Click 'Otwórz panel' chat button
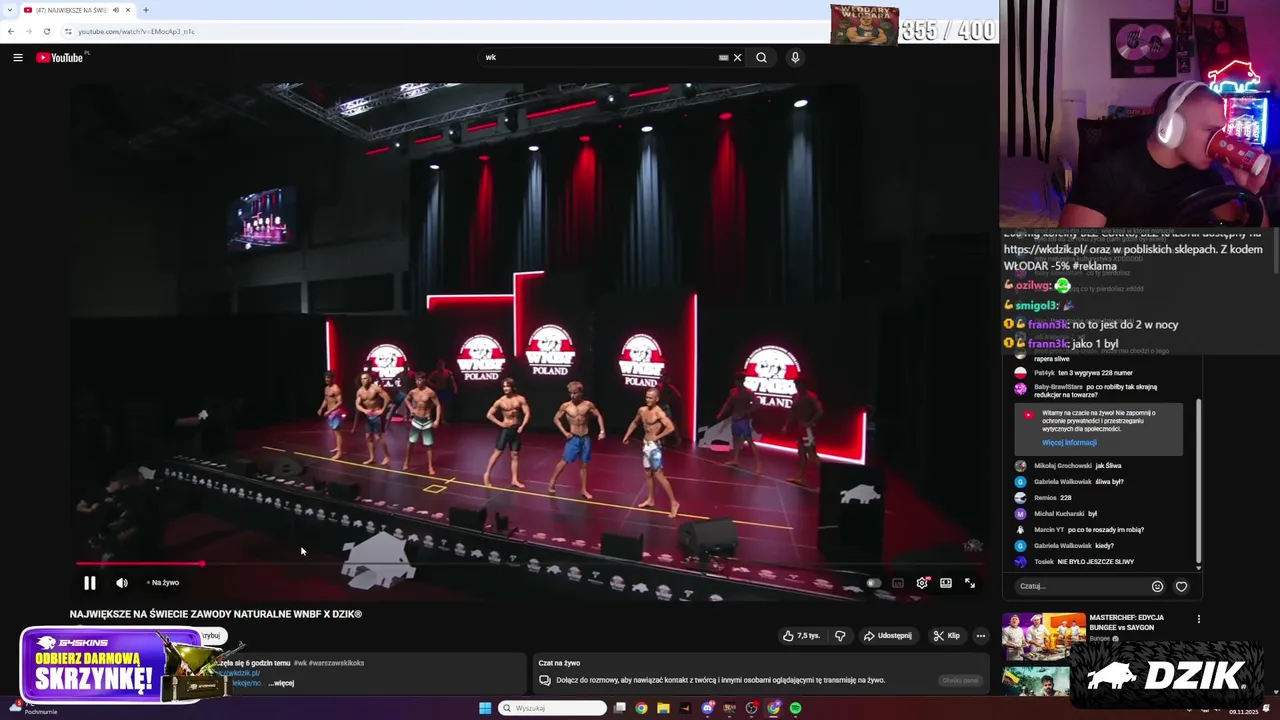1280x720 pixels. [960, 681]
